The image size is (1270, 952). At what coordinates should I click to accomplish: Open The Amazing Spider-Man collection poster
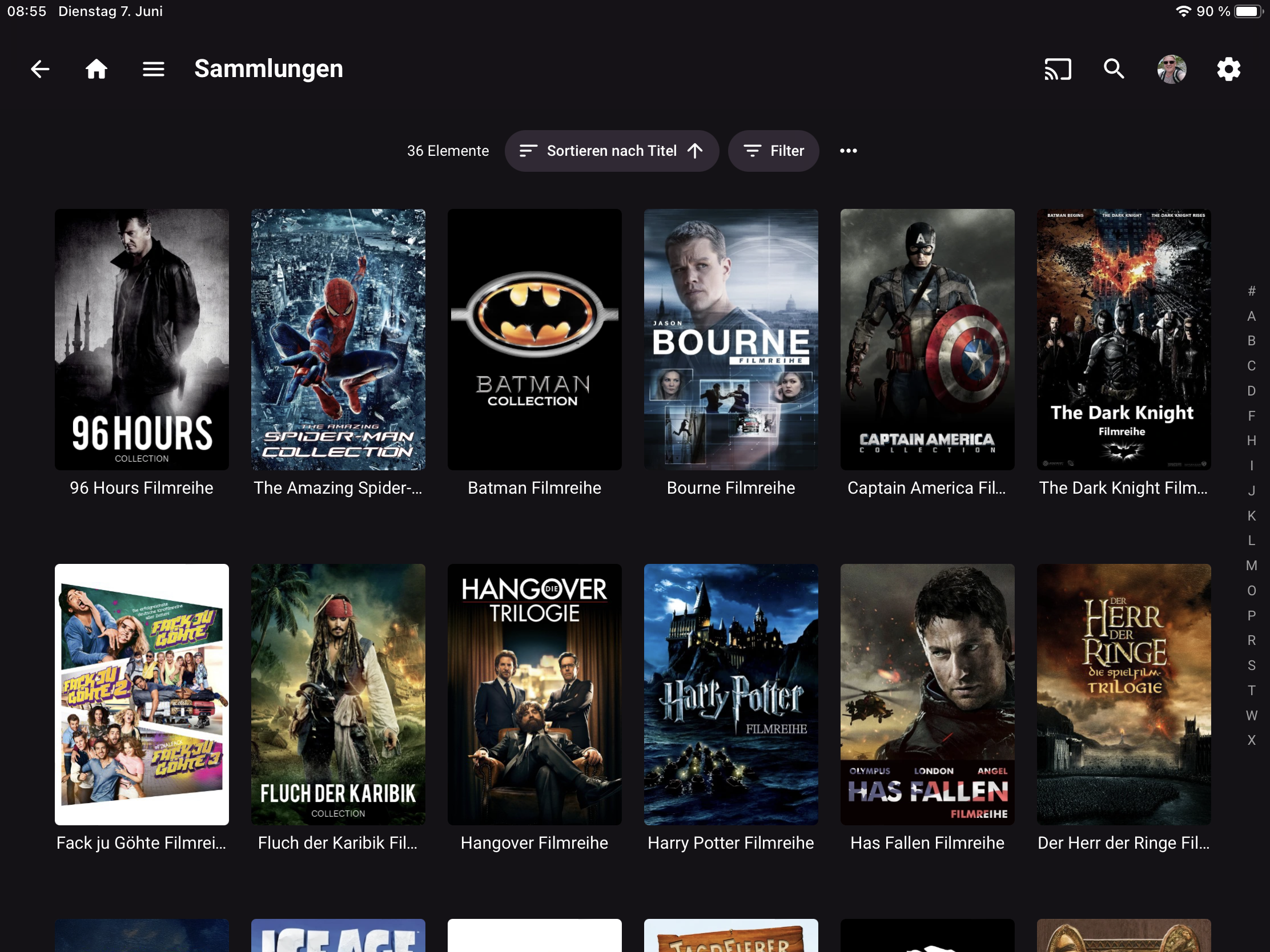(338, 340)
